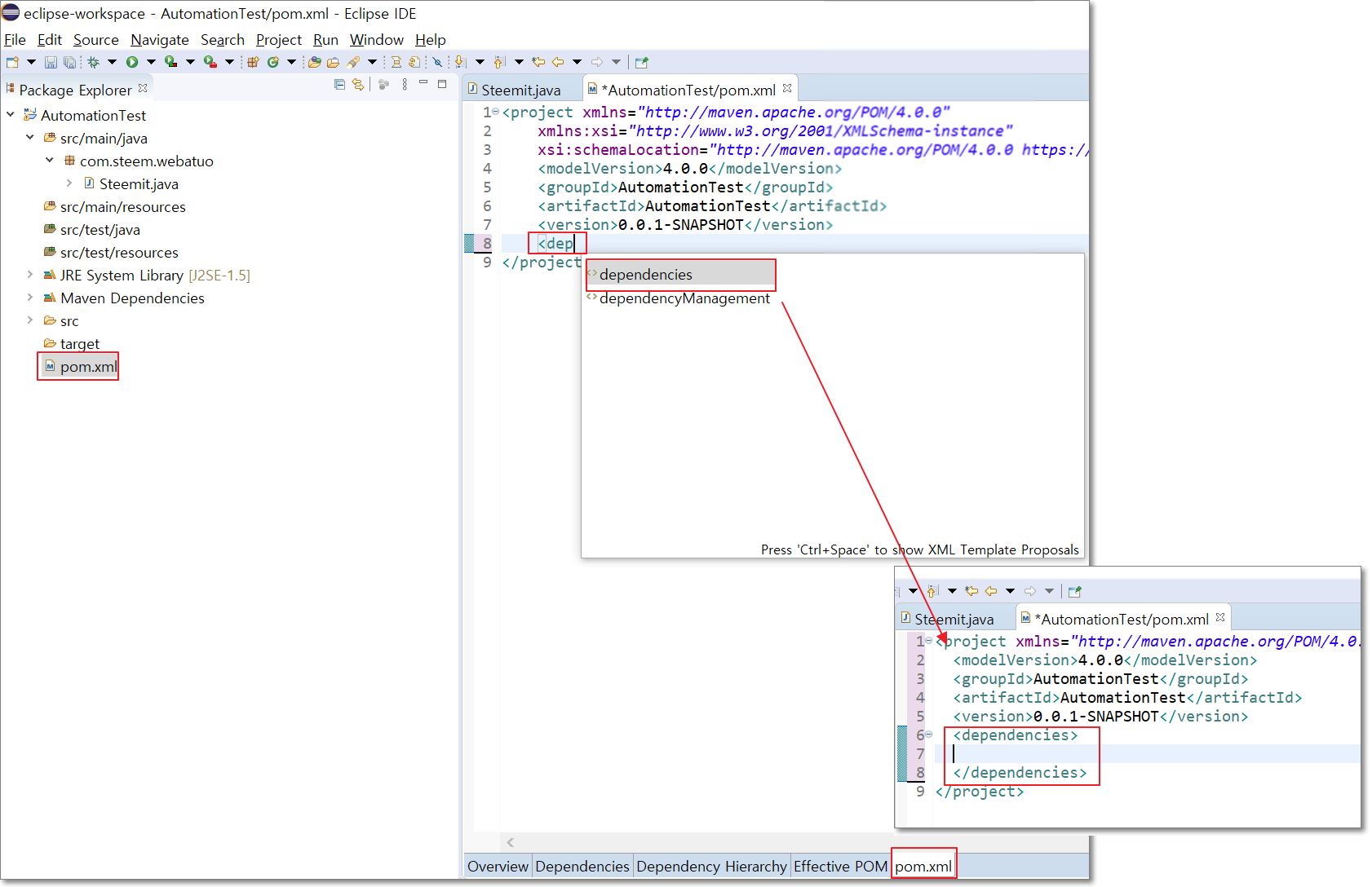This screenshot has height=887, width=1372.
Task: Save the current file with Save icon
Action: [x=51, y=62]
